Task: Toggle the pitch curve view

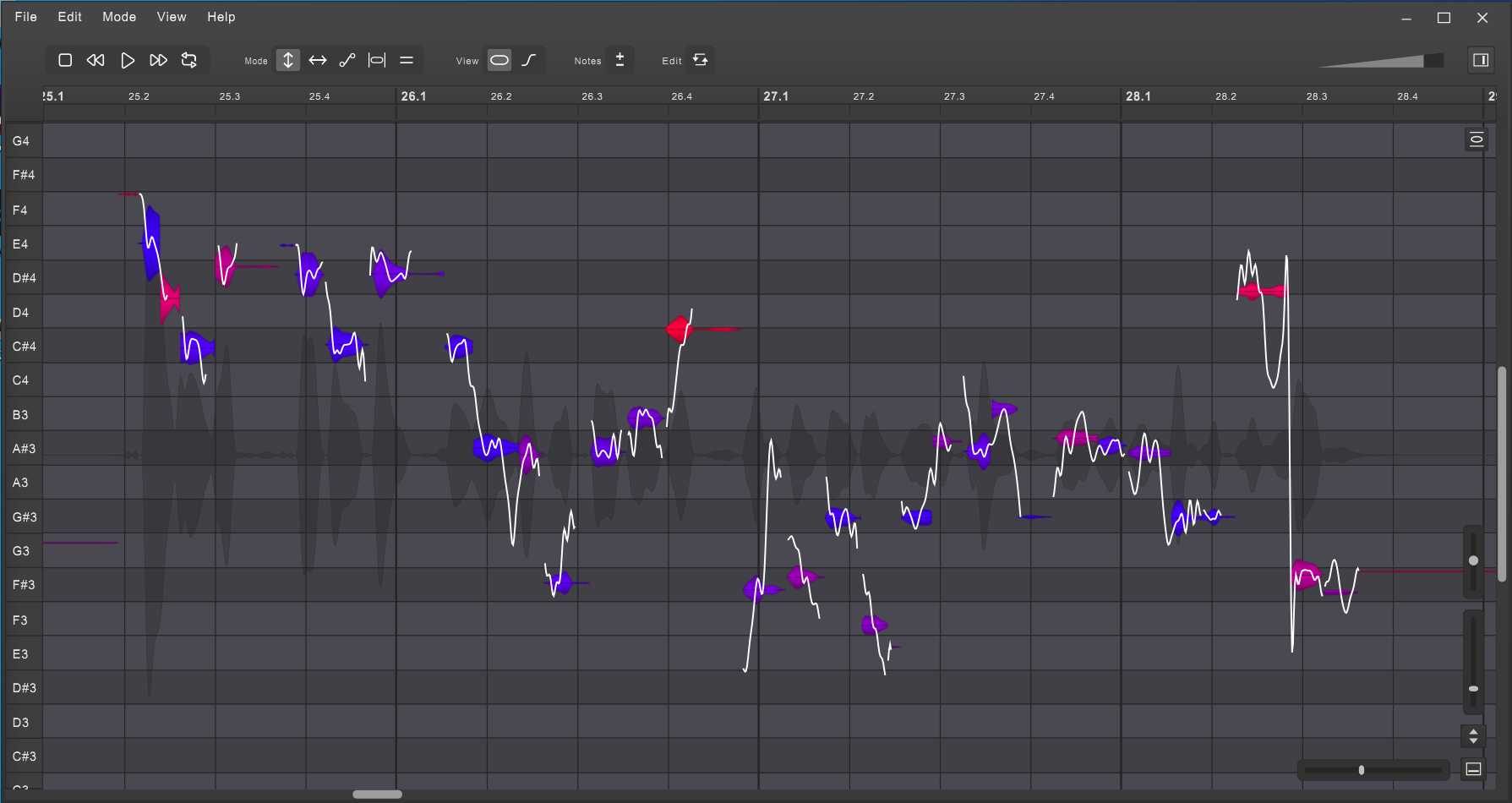Action: [529, 60]
